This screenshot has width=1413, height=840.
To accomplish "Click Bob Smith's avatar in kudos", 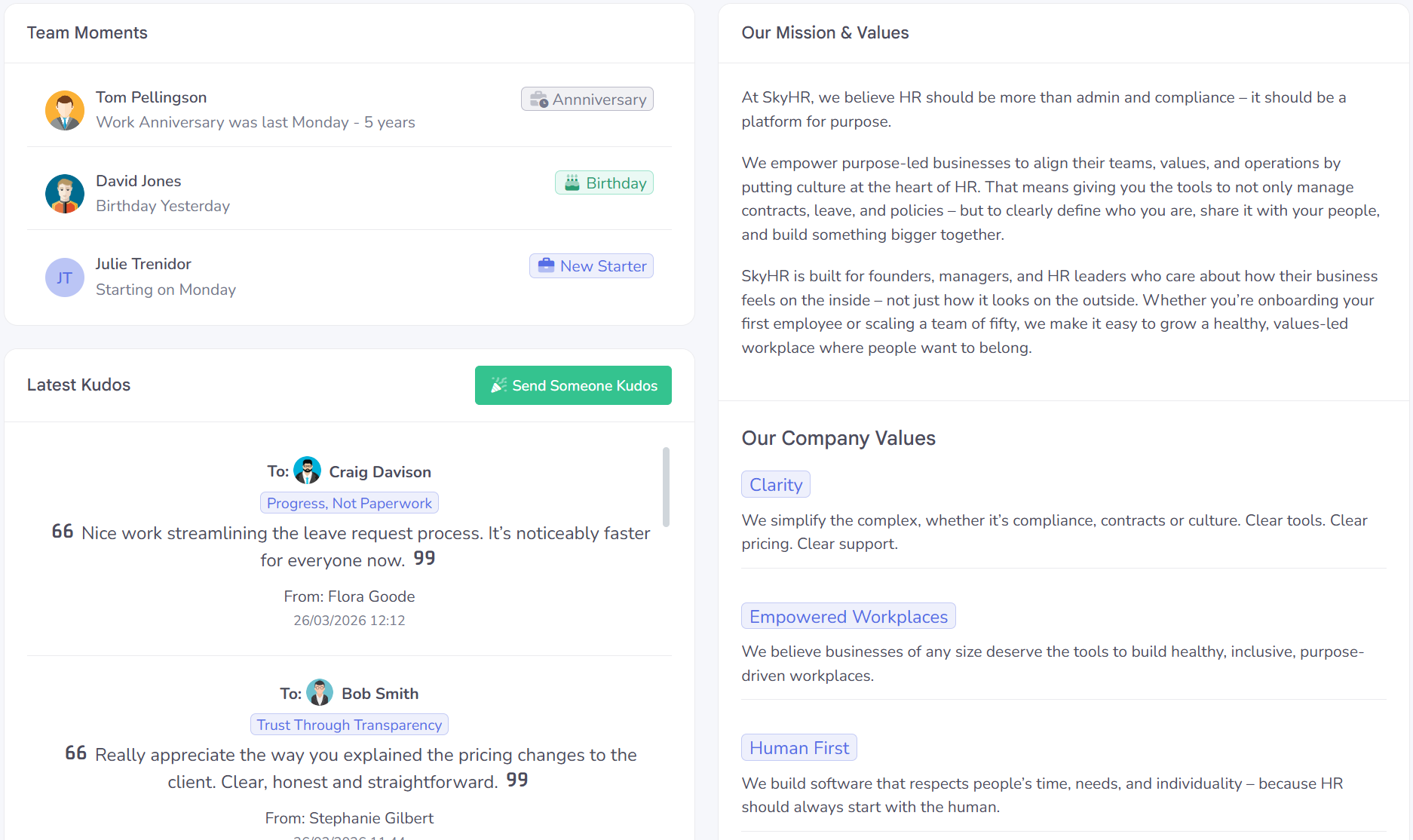I will pos(320,692).
